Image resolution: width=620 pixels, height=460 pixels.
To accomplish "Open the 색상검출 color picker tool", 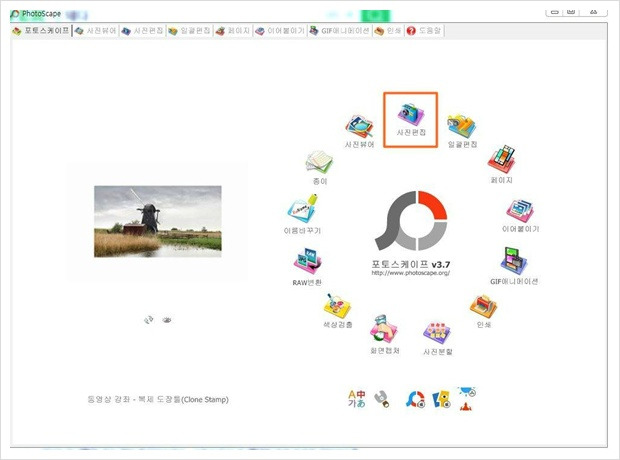I will point(337,311).
